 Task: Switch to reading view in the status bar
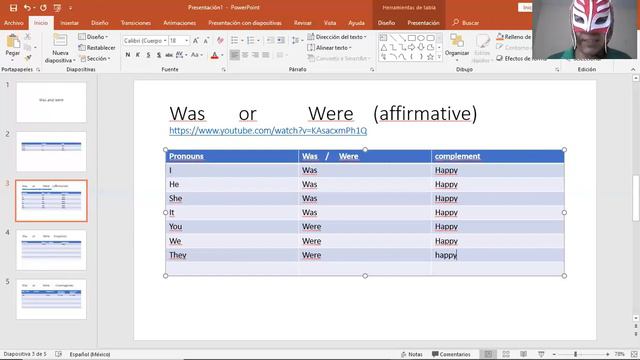point(524,354)
